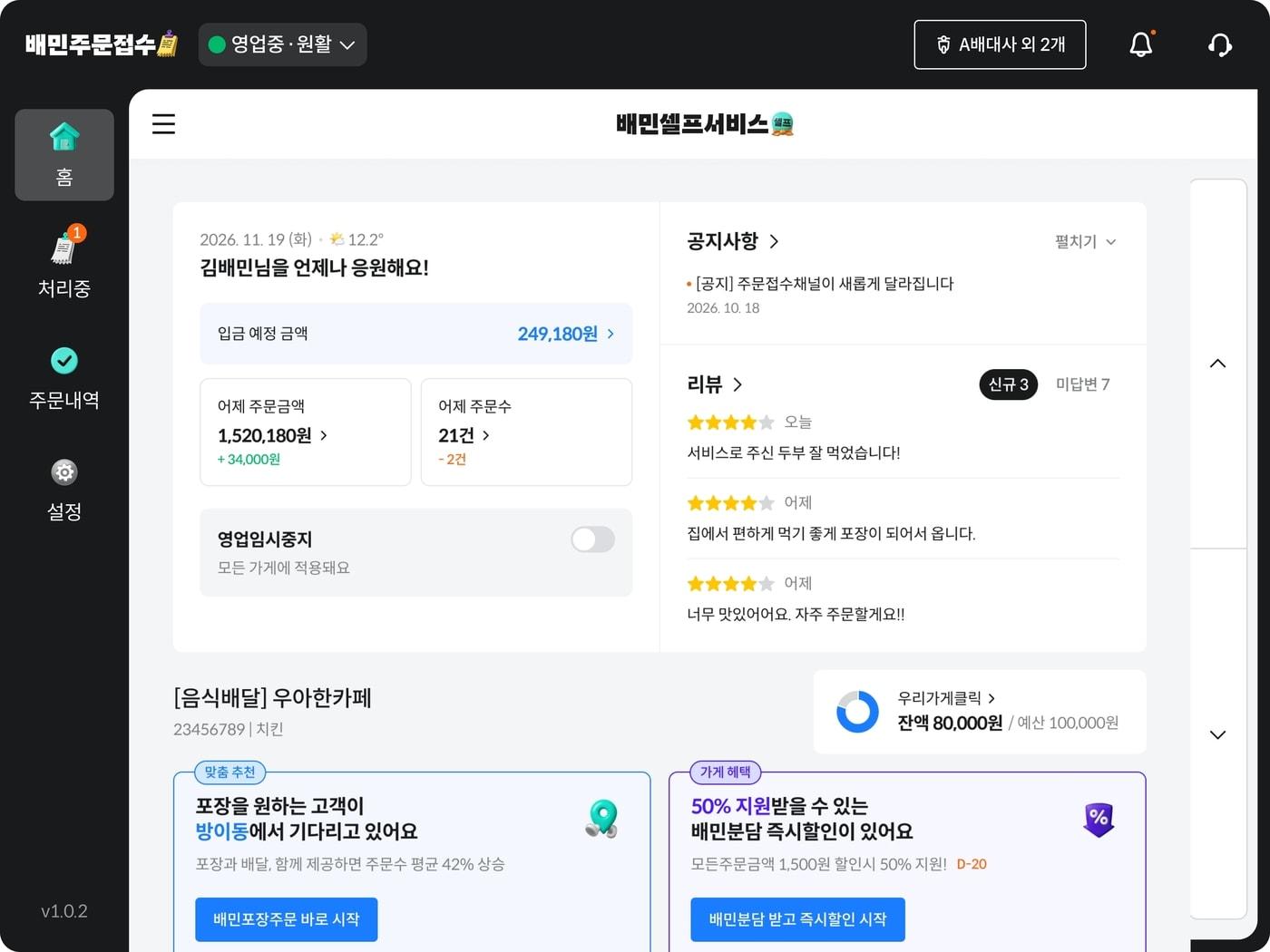The width and height of the screenshot is (1270, 952).
Task: Click the 잔액 80,000원 balance text
Action: point(950,723)
